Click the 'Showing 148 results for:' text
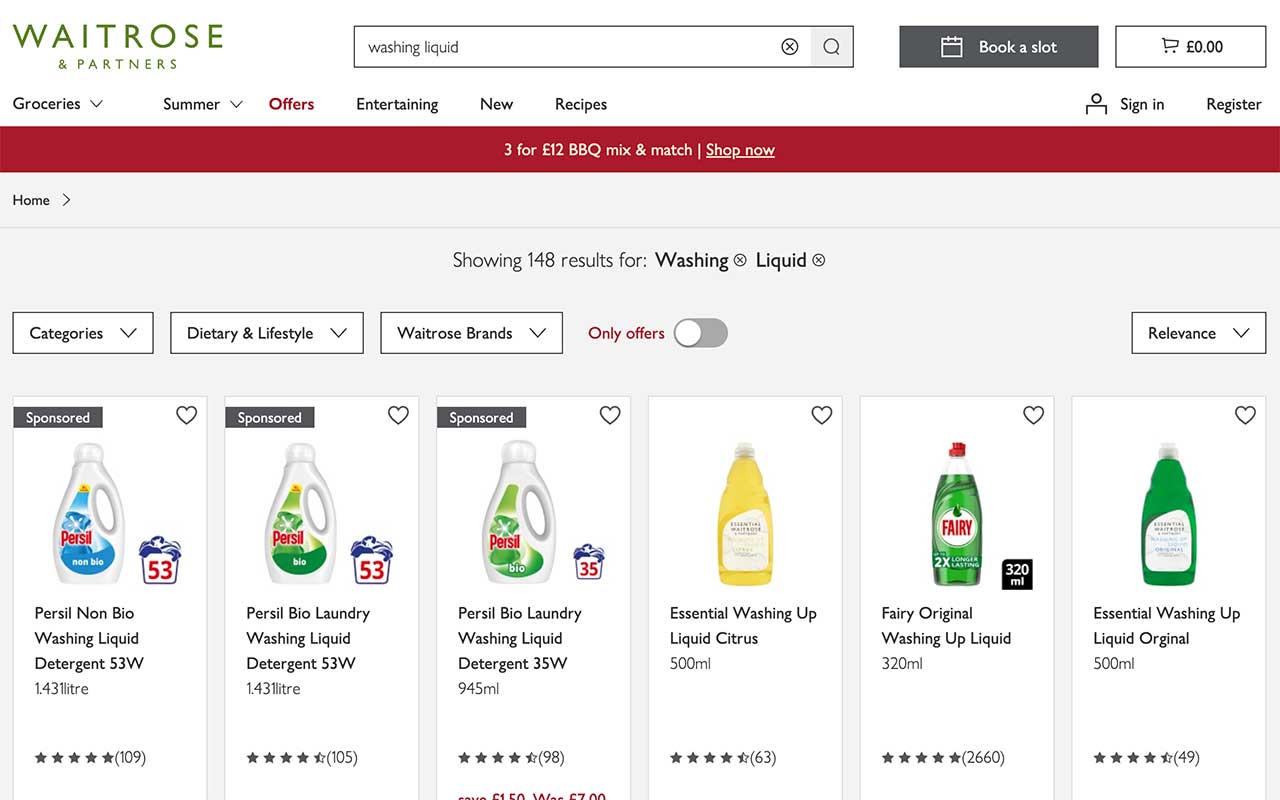The image size is (1280, 800). (x=550, y=260)
